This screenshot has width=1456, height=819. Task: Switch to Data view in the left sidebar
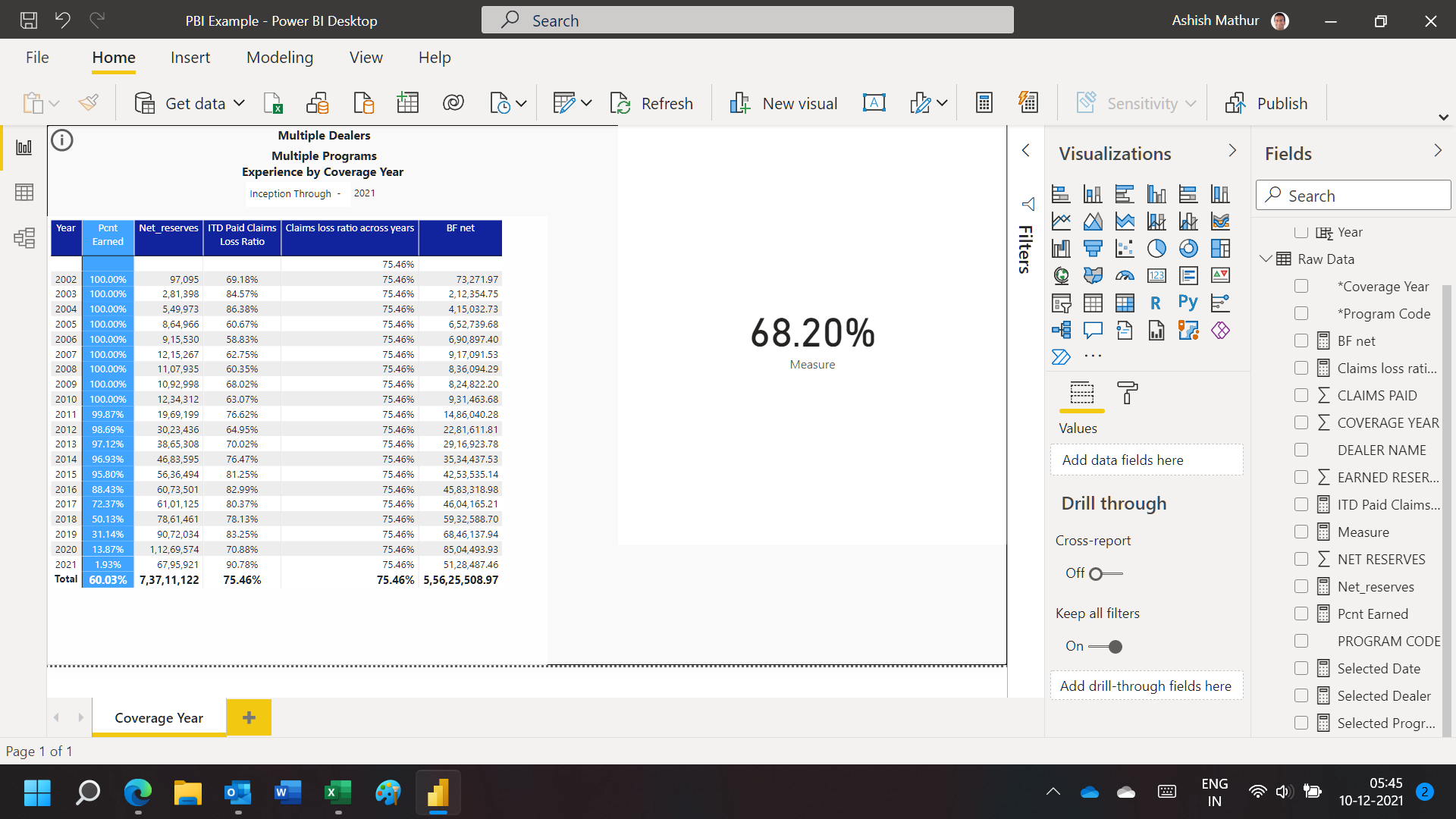click(x=24, y=192)
